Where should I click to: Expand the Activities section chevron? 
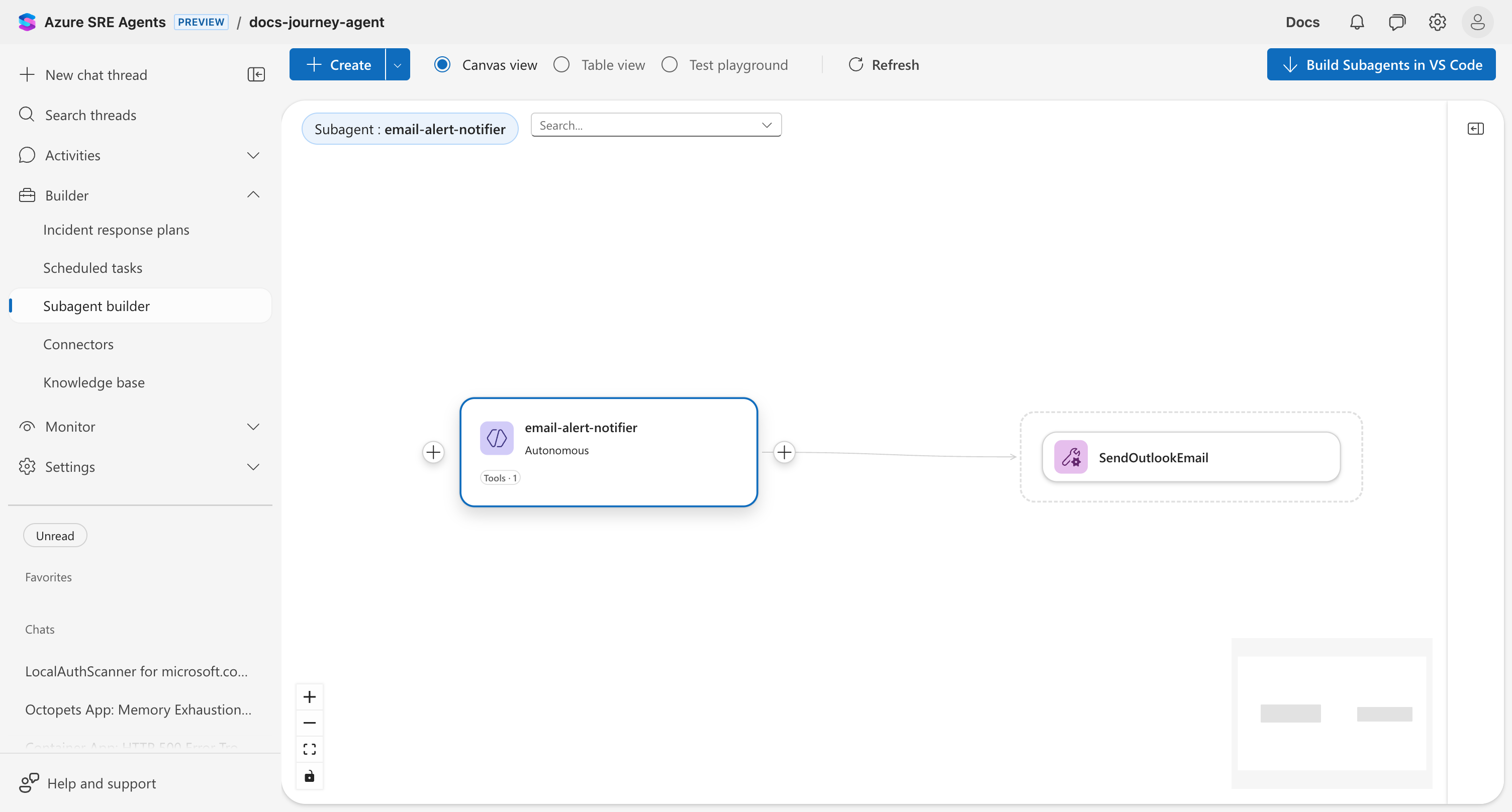(x=253, y=155)
